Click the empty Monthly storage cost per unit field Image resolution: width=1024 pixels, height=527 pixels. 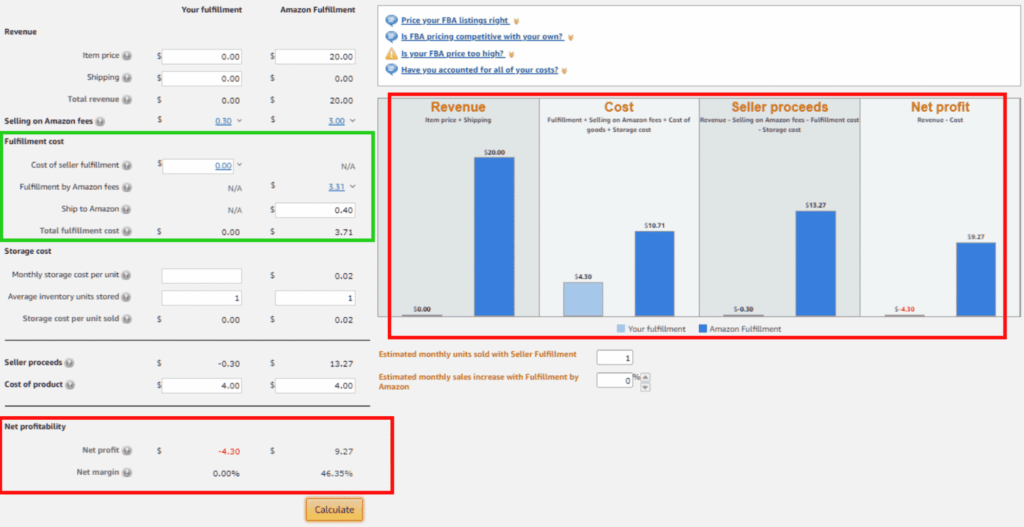pos(202,276)
